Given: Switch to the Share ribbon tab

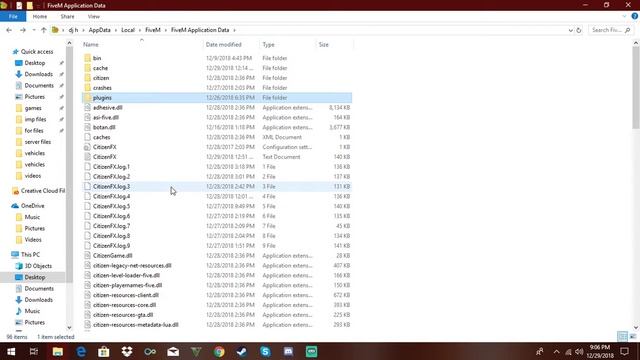Looking at the screenshot, I should [x=67, y=16].
